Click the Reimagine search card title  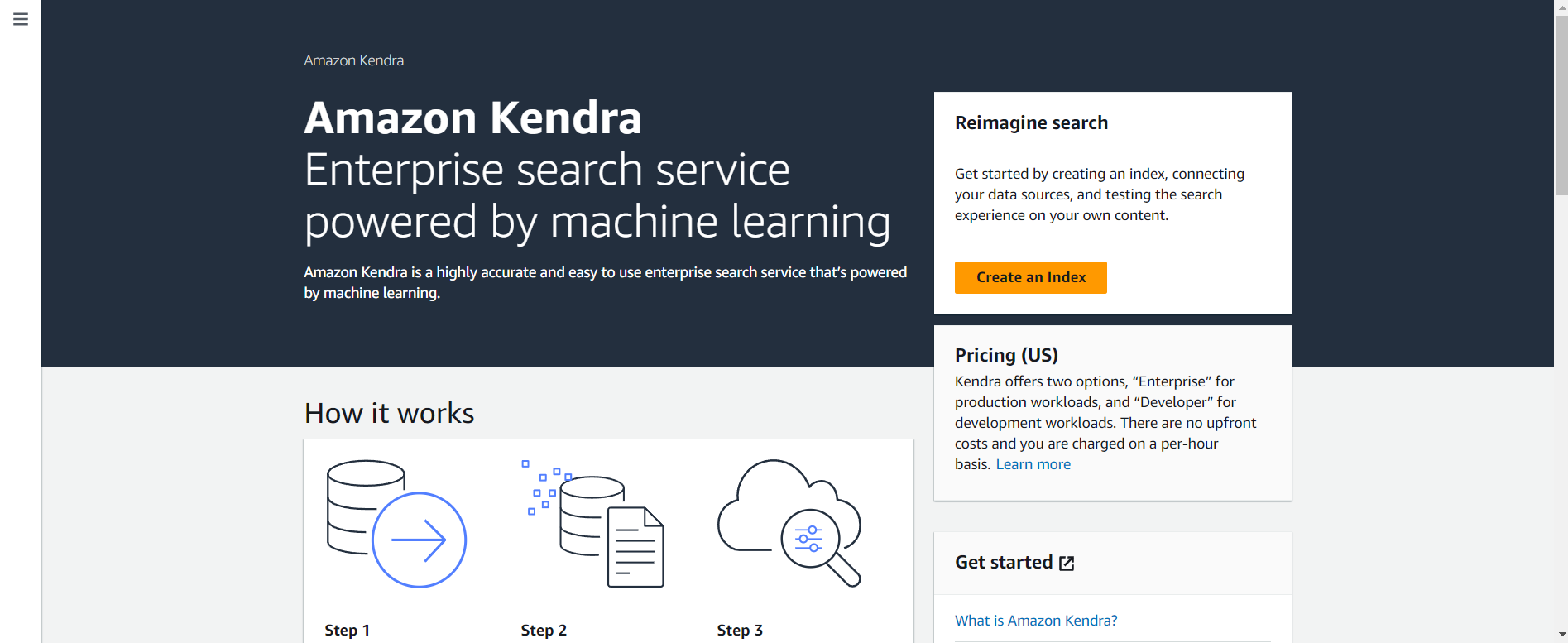point(1031,122)
